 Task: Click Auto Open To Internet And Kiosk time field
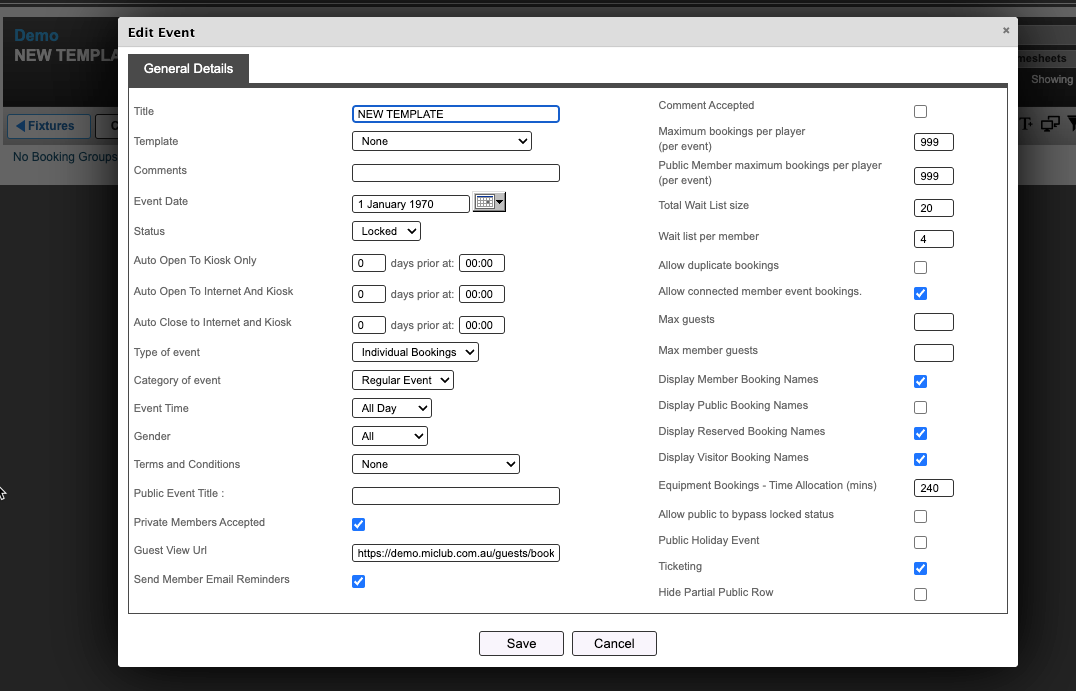point(482,294)
